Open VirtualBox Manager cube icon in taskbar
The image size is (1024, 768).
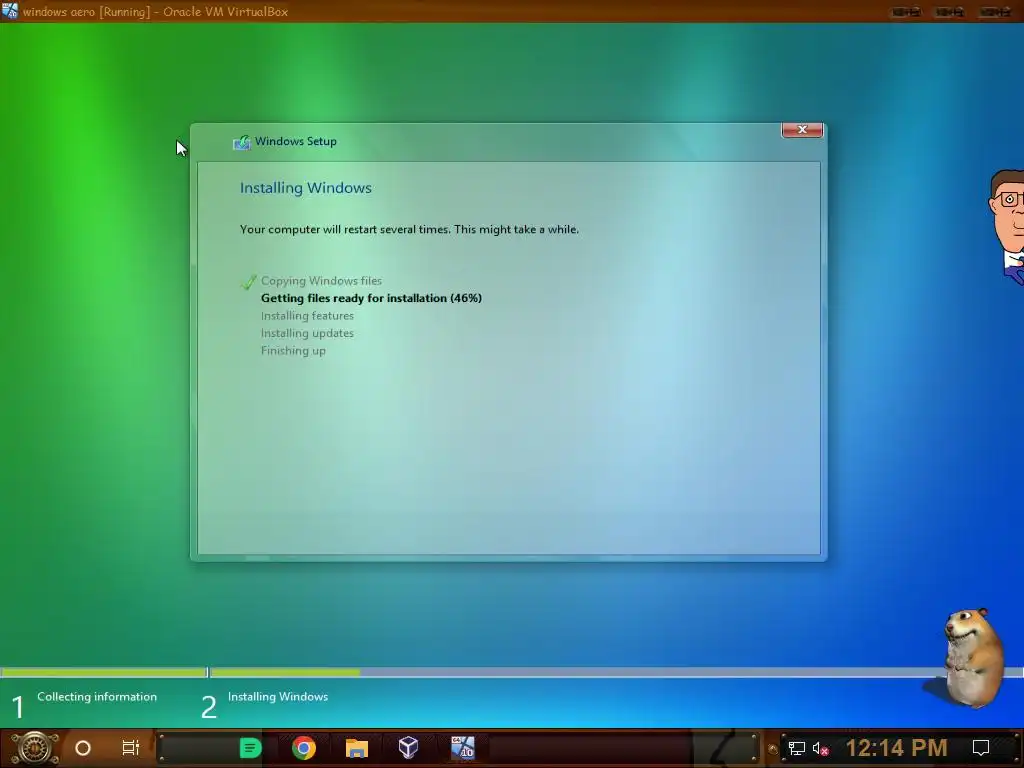(x=408, y=747)
